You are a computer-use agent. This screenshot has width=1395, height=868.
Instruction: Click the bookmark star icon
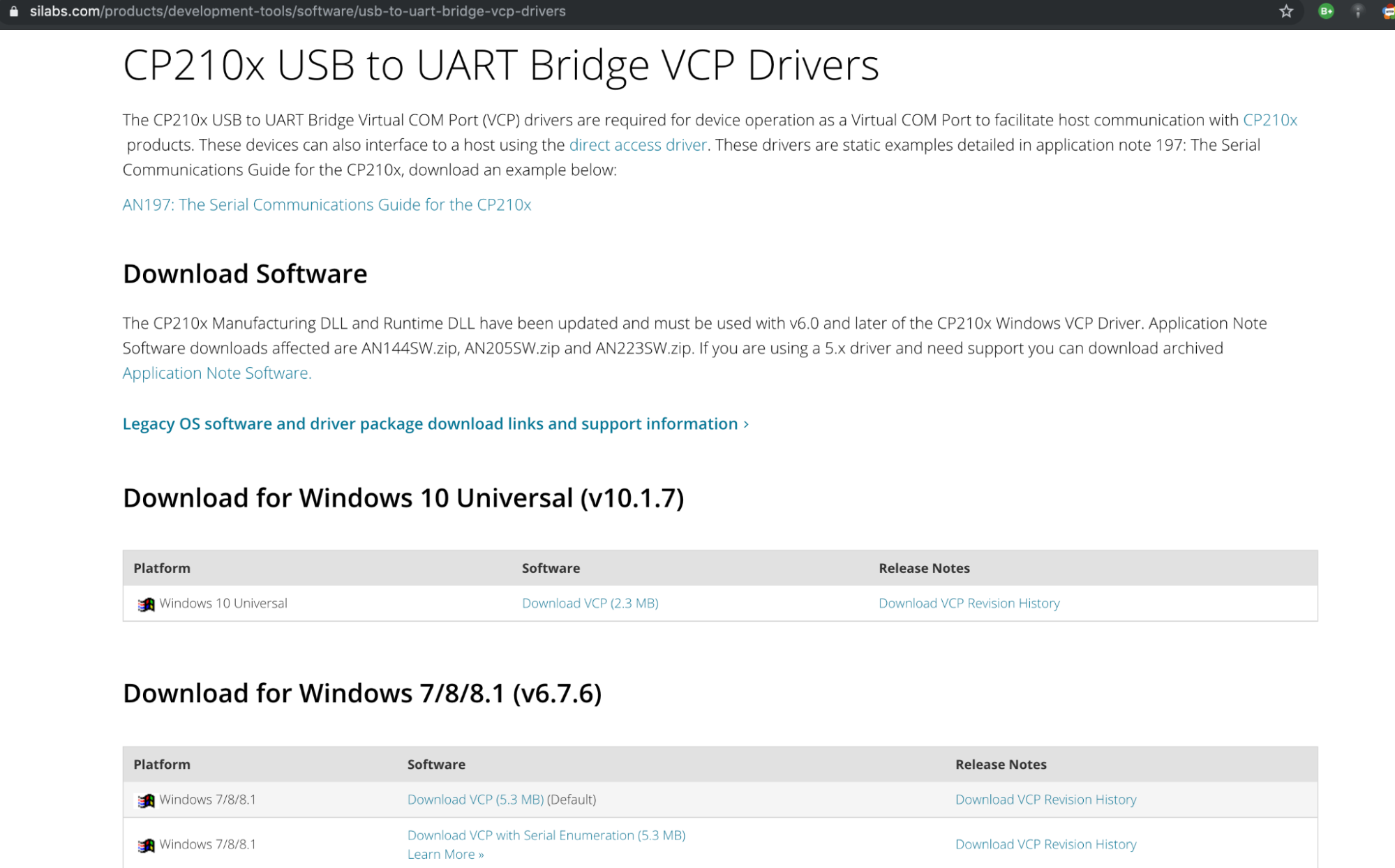coord(1286,11)
